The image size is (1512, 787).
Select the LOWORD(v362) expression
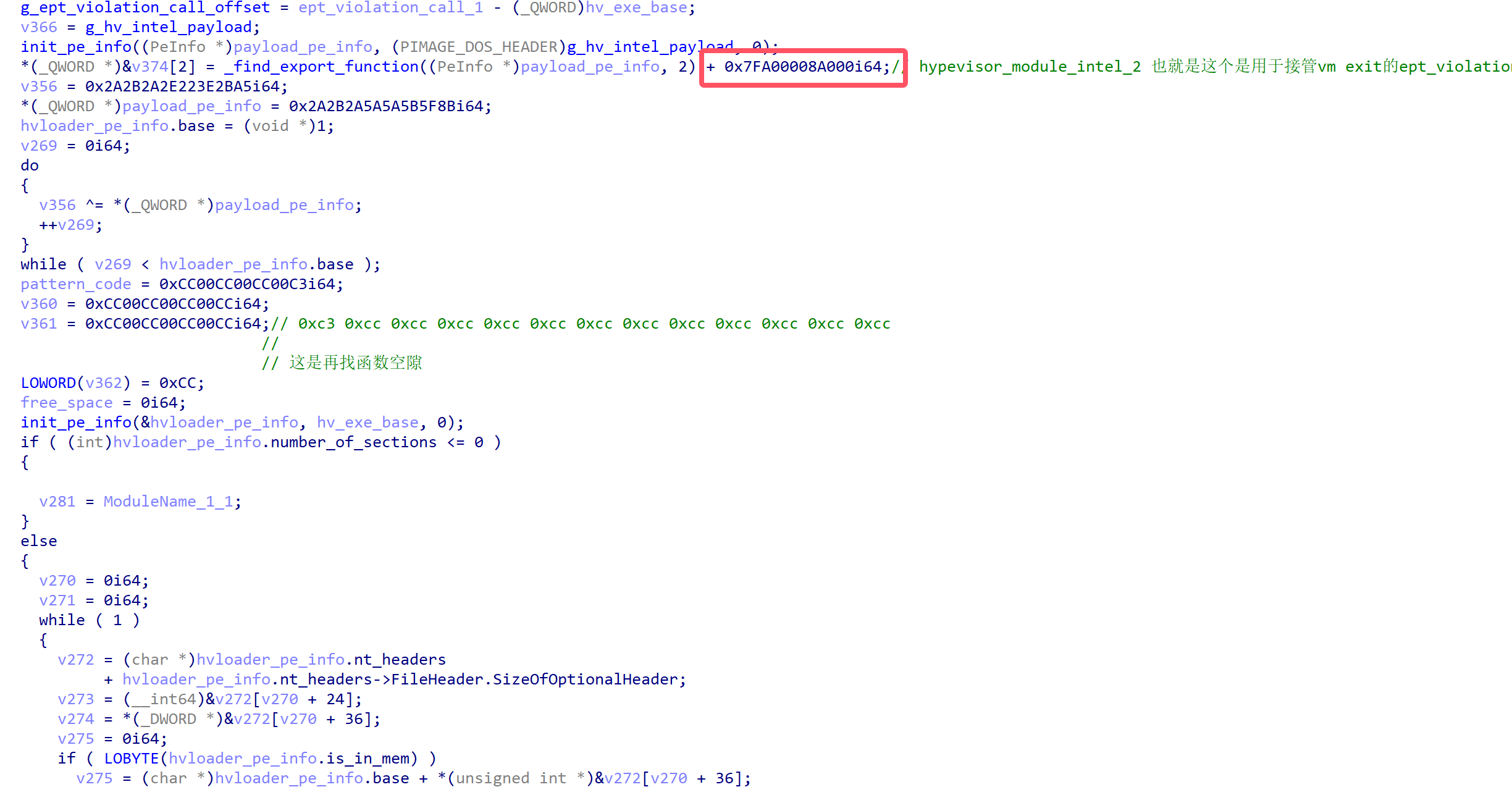click(76, 383)
